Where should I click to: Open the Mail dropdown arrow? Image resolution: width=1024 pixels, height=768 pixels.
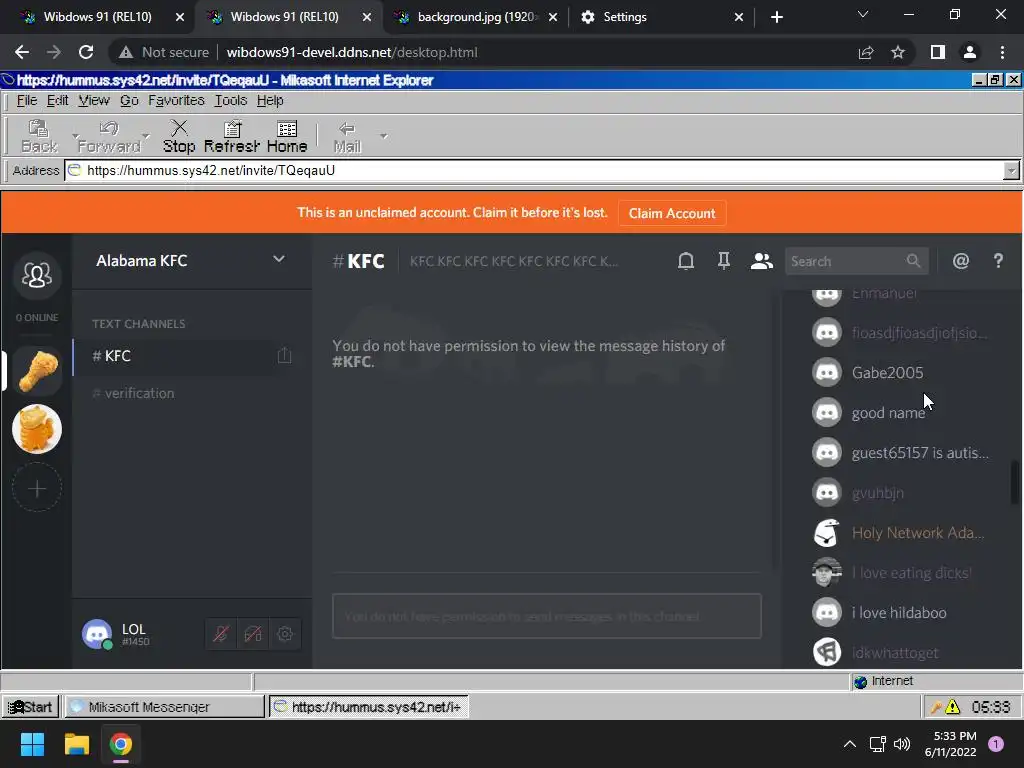(x=383, y=136)
